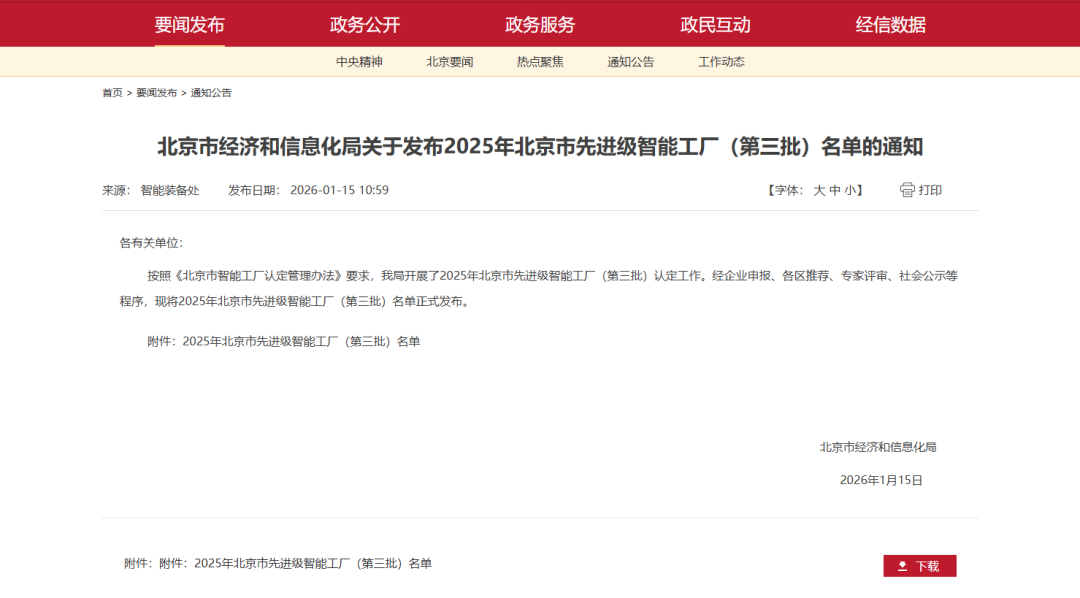Screen dimensions: 1080x598
Task: Set font size to 小
Action: 849,190
